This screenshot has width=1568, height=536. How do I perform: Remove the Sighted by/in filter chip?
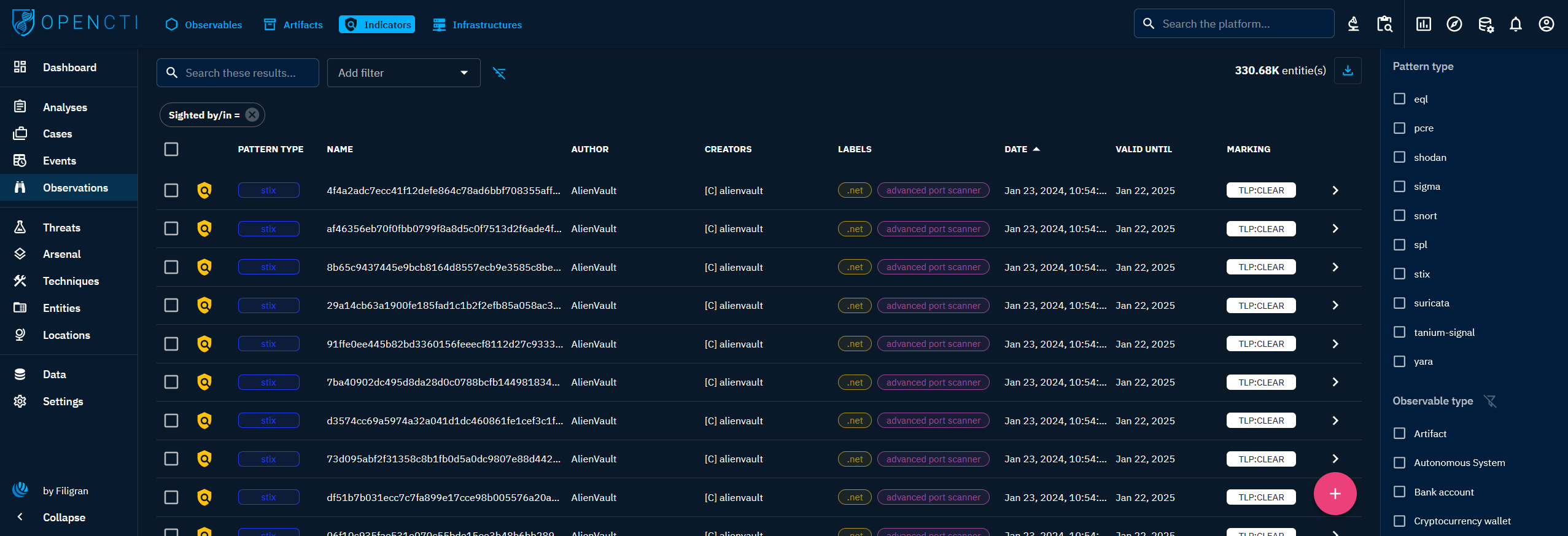252,115
